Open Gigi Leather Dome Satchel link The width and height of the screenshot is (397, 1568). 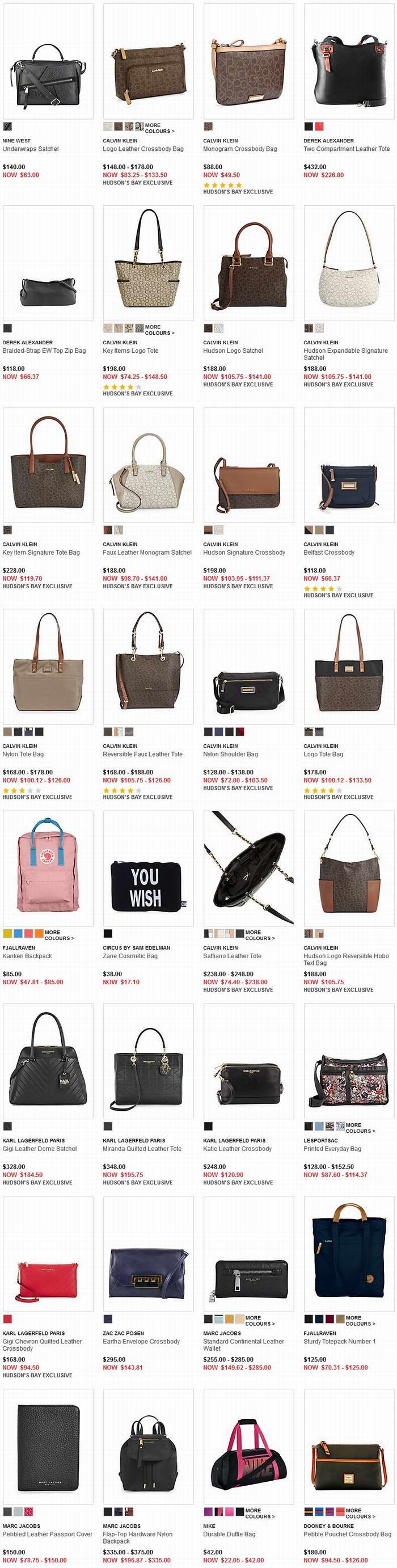point(40,1149)
